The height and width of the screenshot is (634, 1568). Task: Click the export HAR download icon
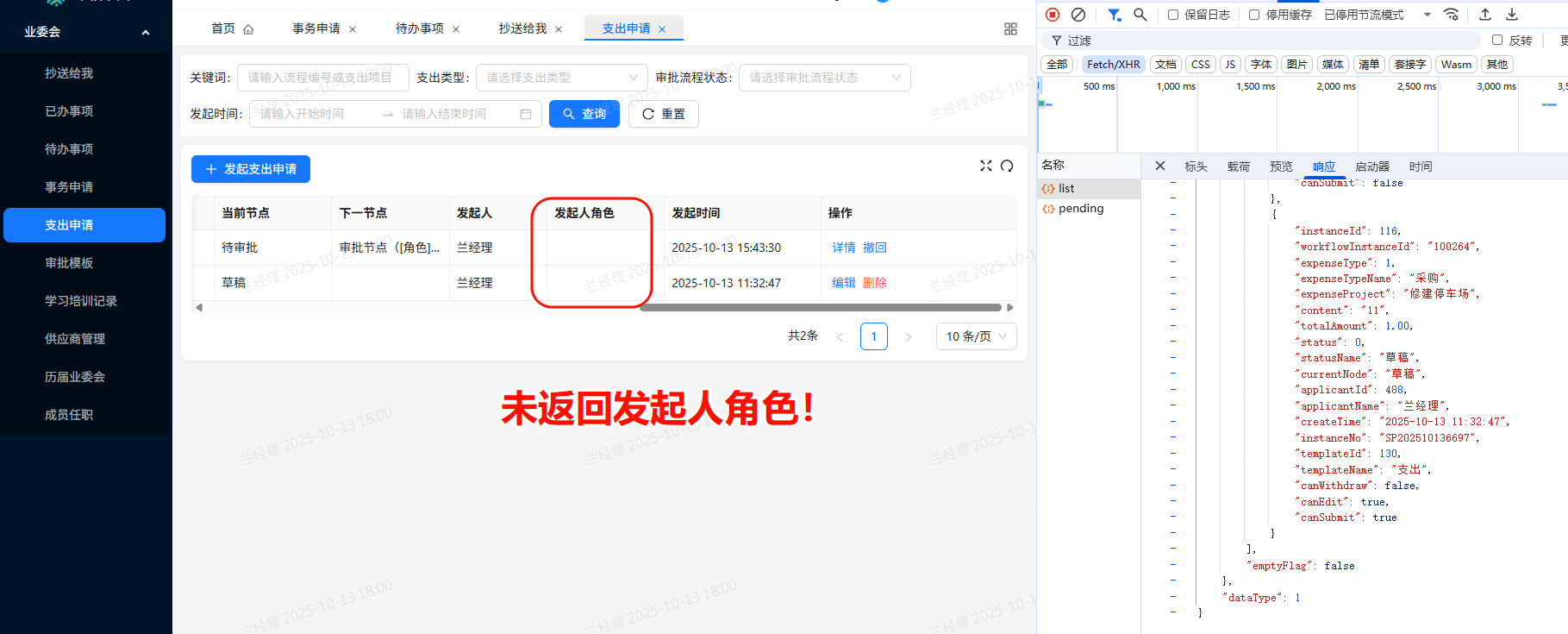click(1512, 15)
